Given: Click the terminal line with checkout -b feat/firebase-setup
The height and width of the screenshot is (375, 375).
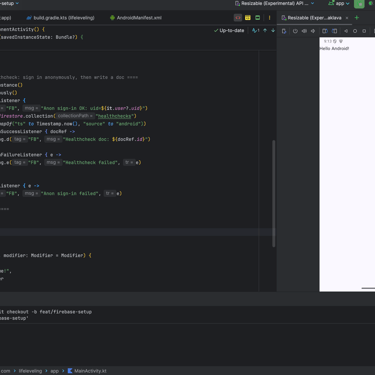Looking at the screenshot, I should 46,312.
